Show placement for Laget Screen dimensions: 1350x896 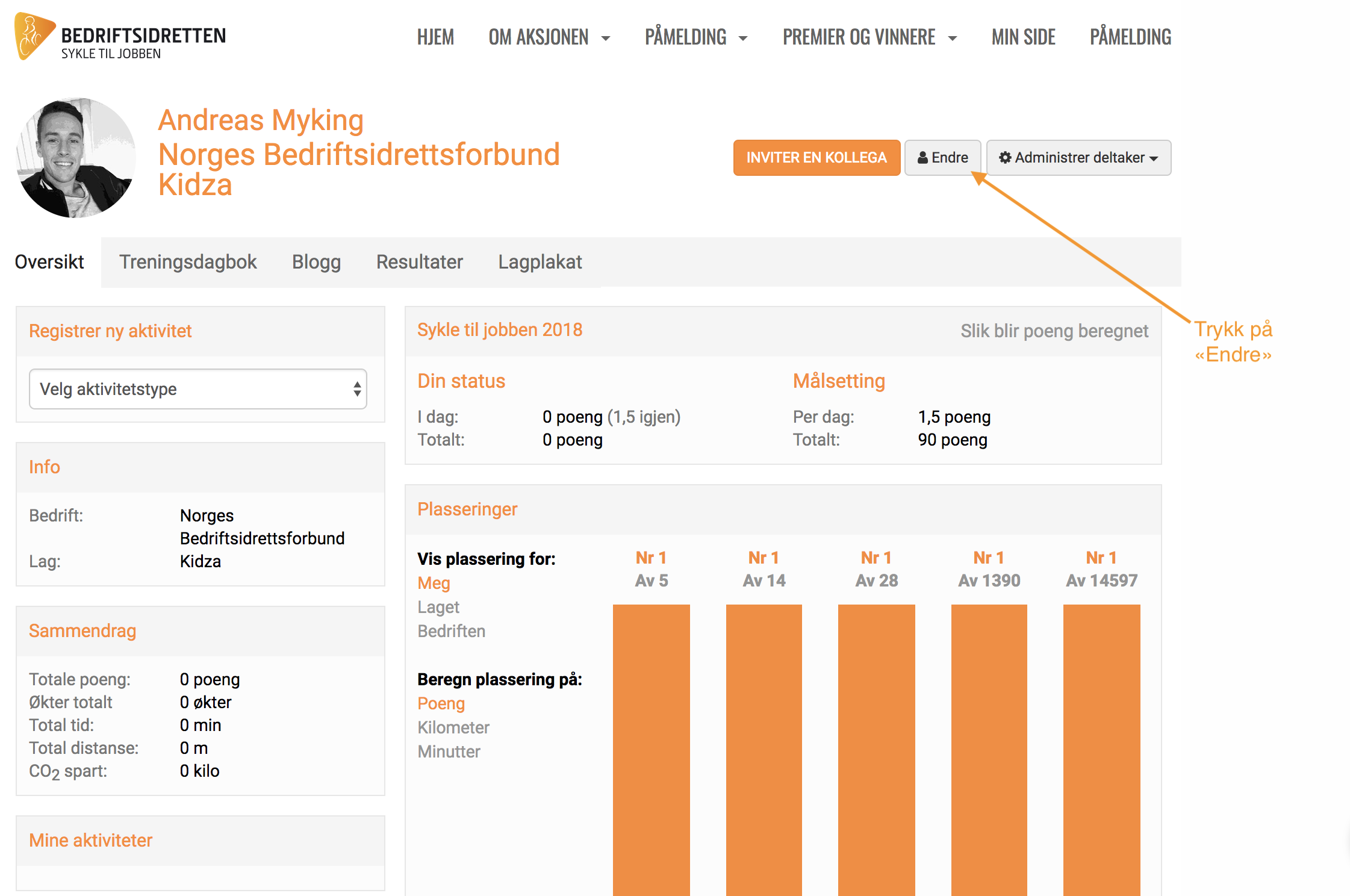click(438, 607)
